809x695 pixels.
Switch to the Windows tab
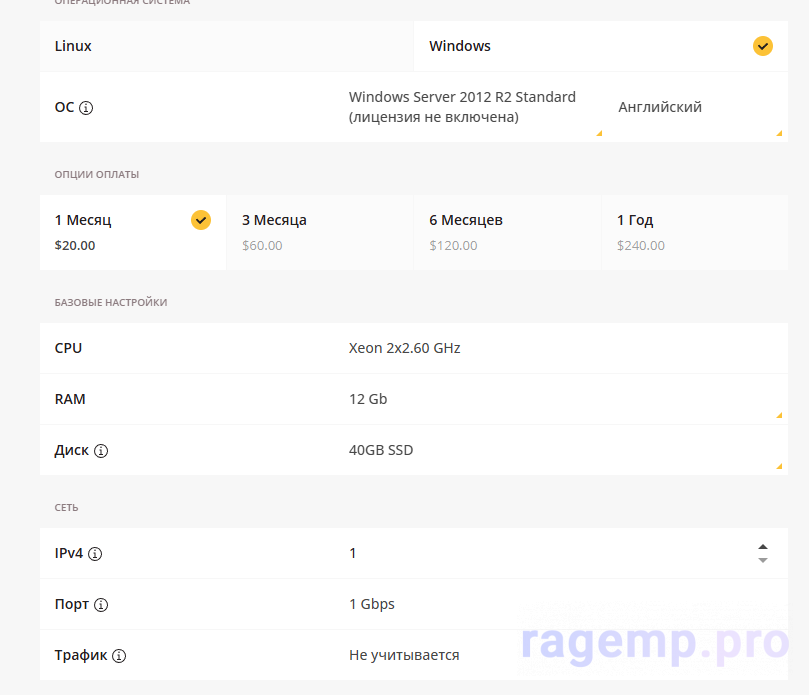pyautogui.click(x=580, y=46)
